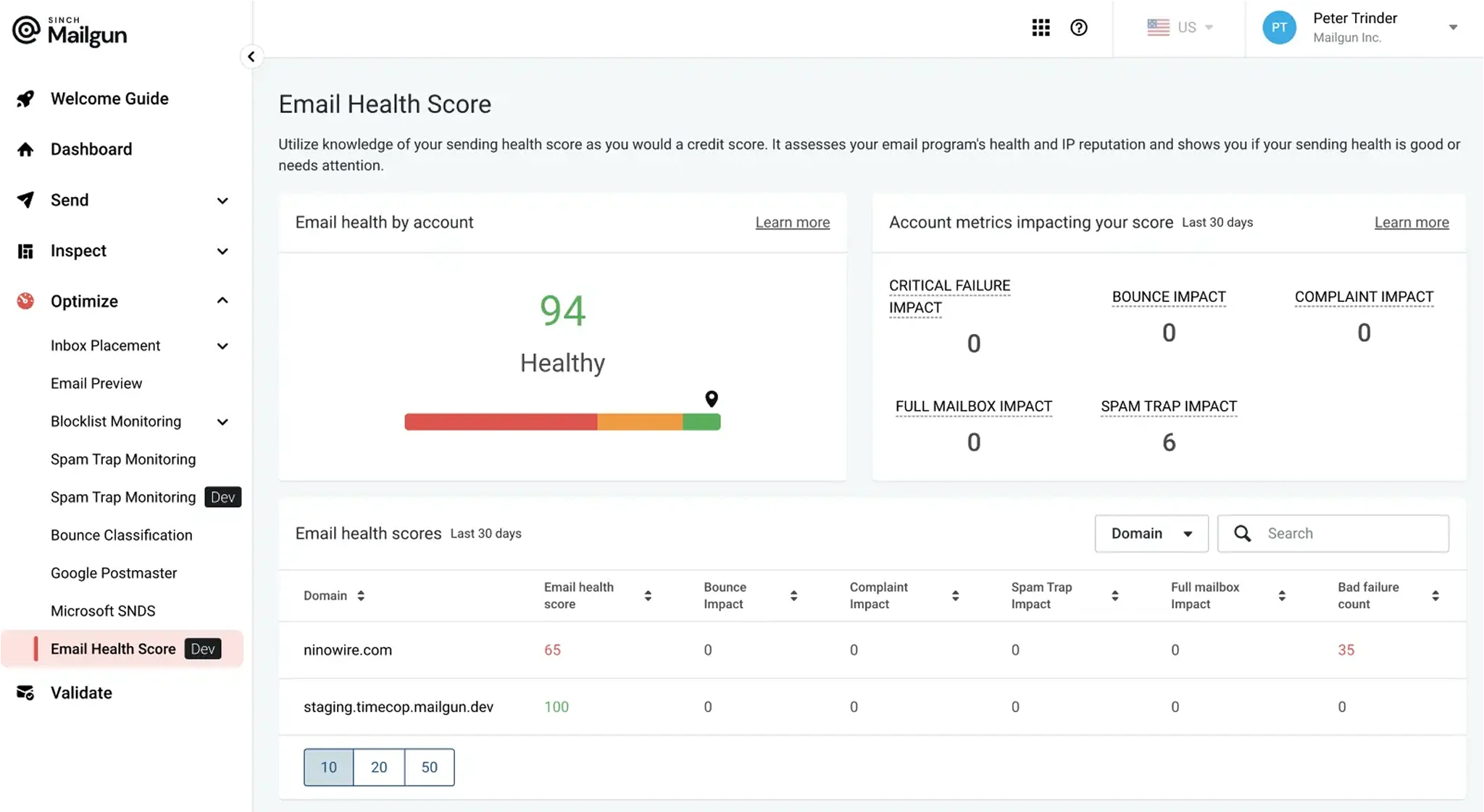Click the Send paper plane icon

click(25, 200)
